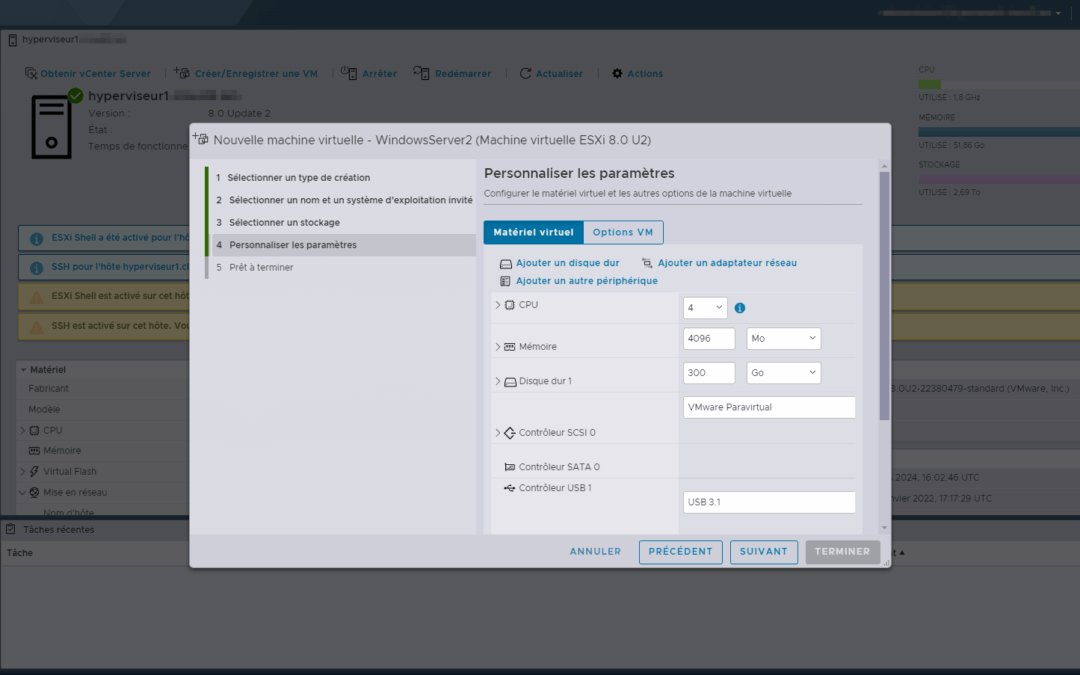Expand Virtual Flash in the Matériel panel
This screenshot has width=1080, height=675.
coord(23,472)
